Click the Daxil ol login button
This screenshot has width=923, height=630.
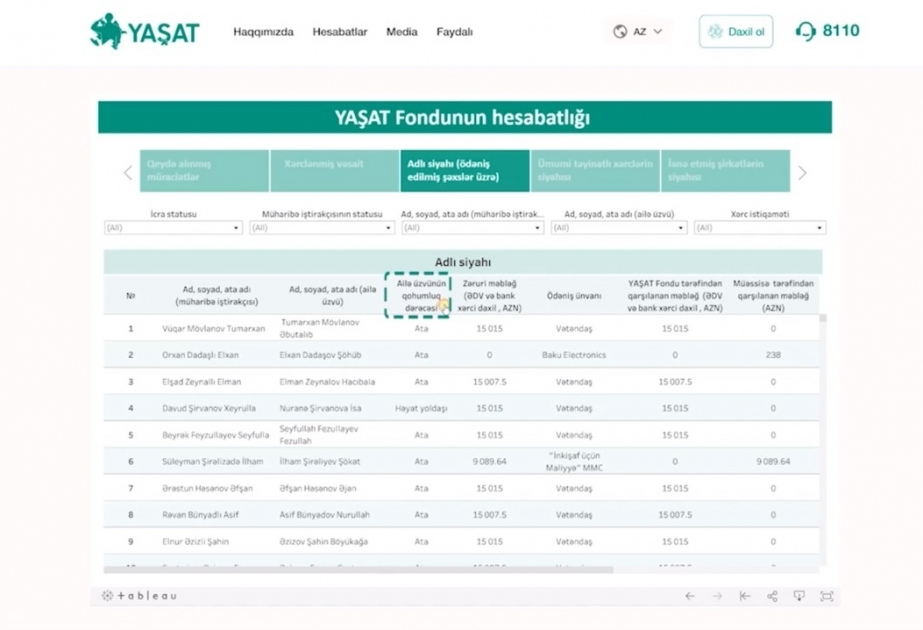click(x=736, y=32)
